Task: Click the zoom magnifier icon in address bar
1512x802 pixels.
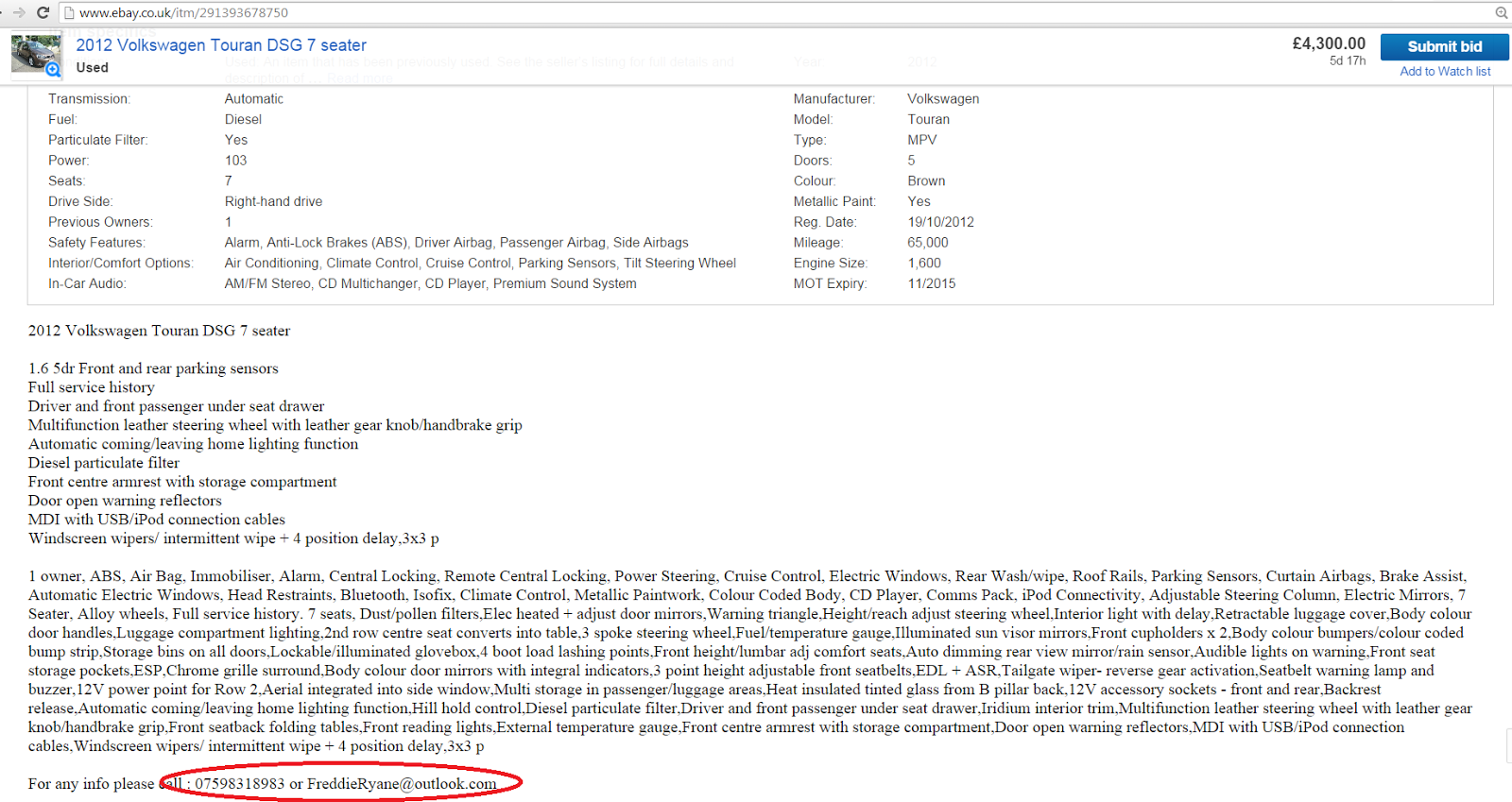Action: coord(1501,12)
